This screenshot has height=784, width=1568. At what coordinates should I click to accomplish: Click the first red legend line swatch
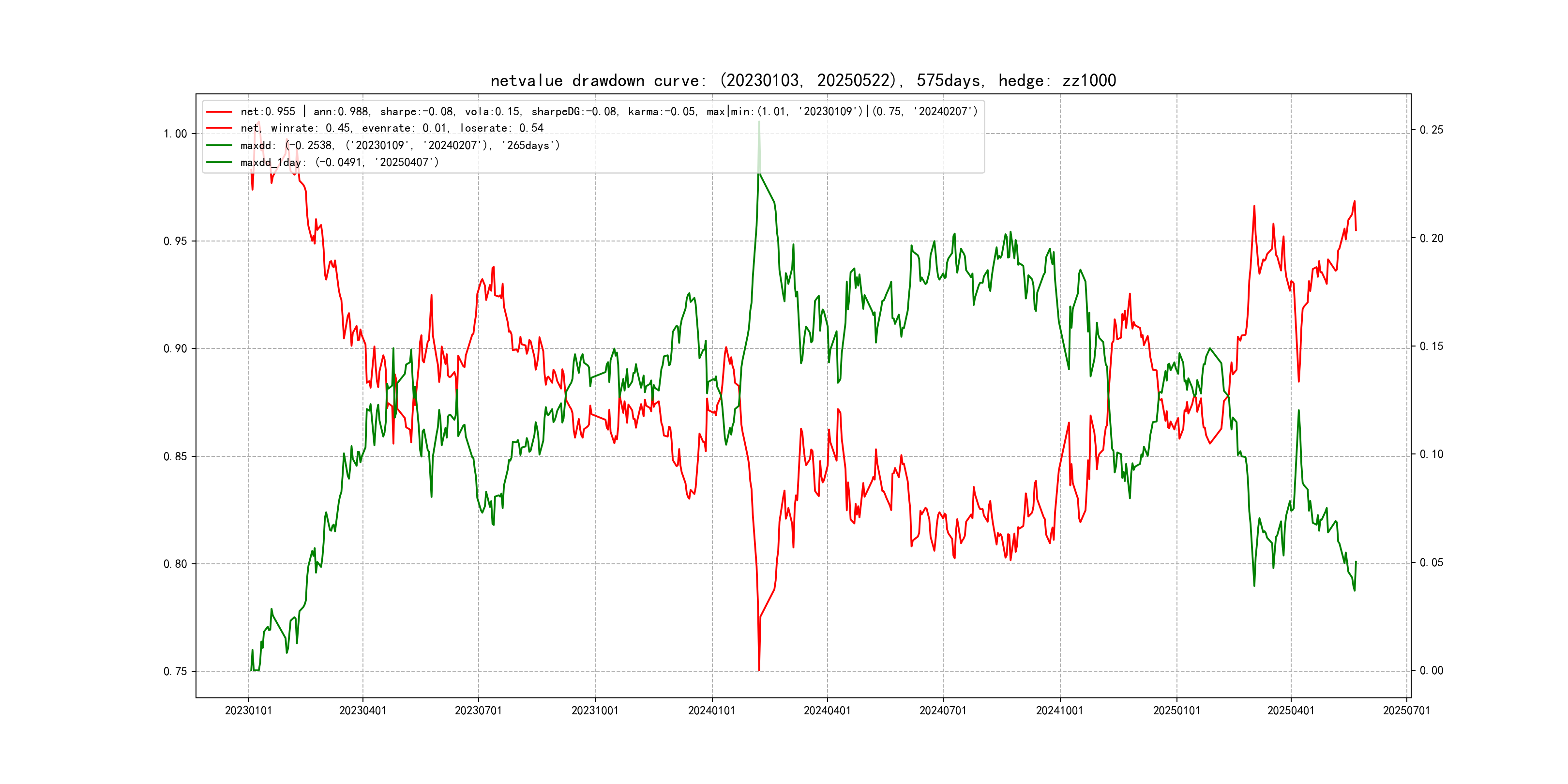219,112
